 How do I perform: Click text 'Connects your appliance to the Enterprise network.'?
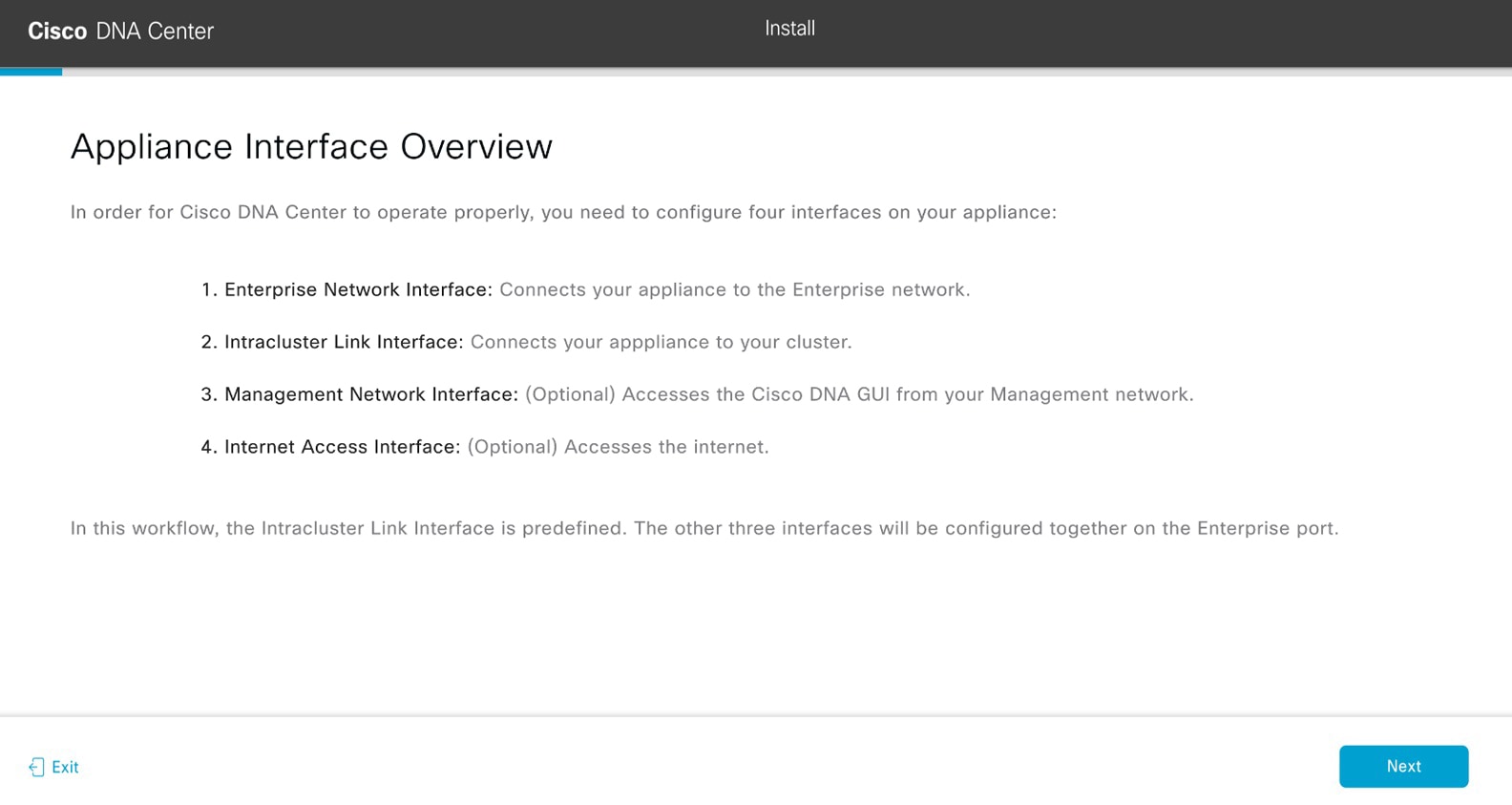(x=735, y=289)
